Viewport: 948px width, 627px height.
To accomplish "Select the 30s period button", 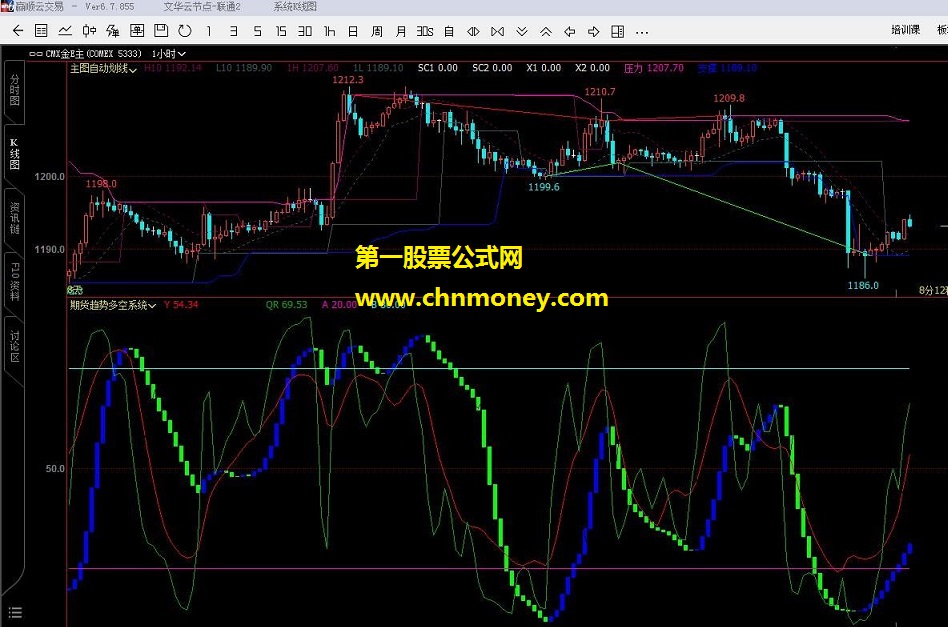I will (x=425, y=31).
